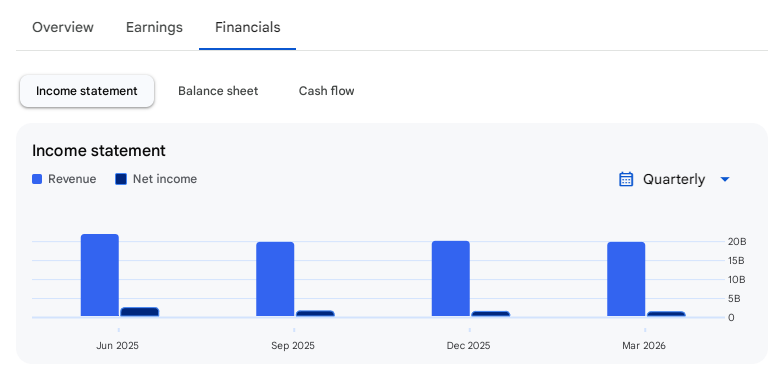The height and width of the screenshot is (380, 778).
Task: Click the Revenue legend color swatch
Action: (37, 179)
